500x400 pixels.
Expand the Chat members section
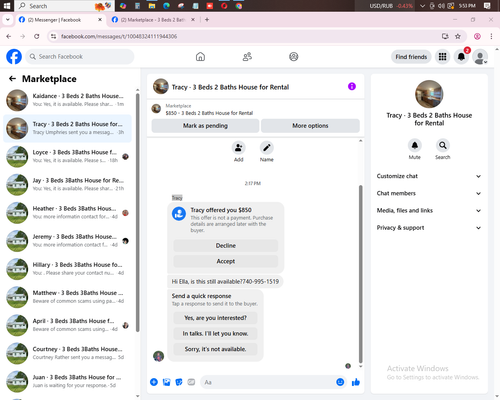pos(429,193)
